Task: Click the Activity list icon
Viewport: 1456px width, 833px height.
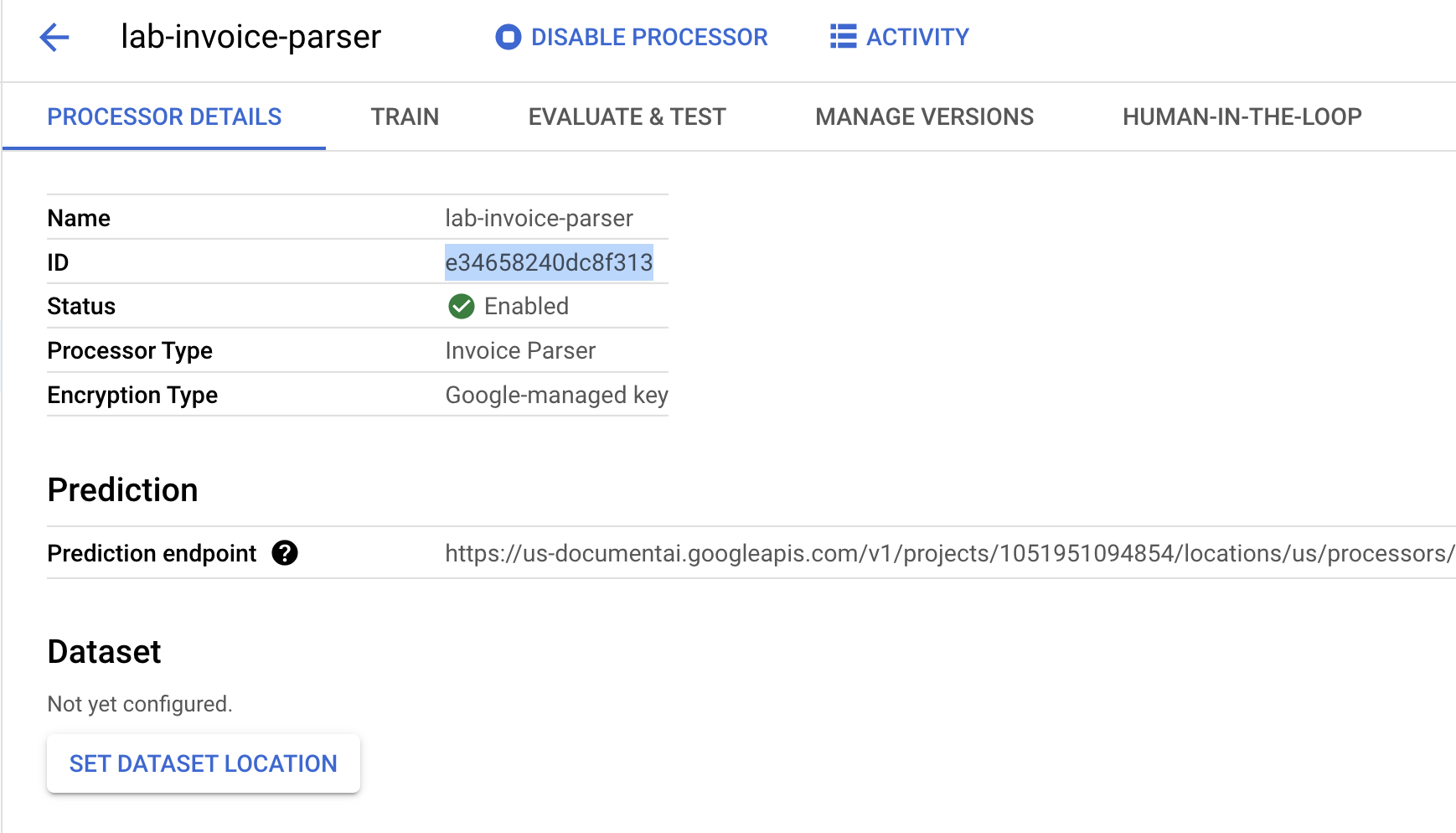Action: pos(843,37)
